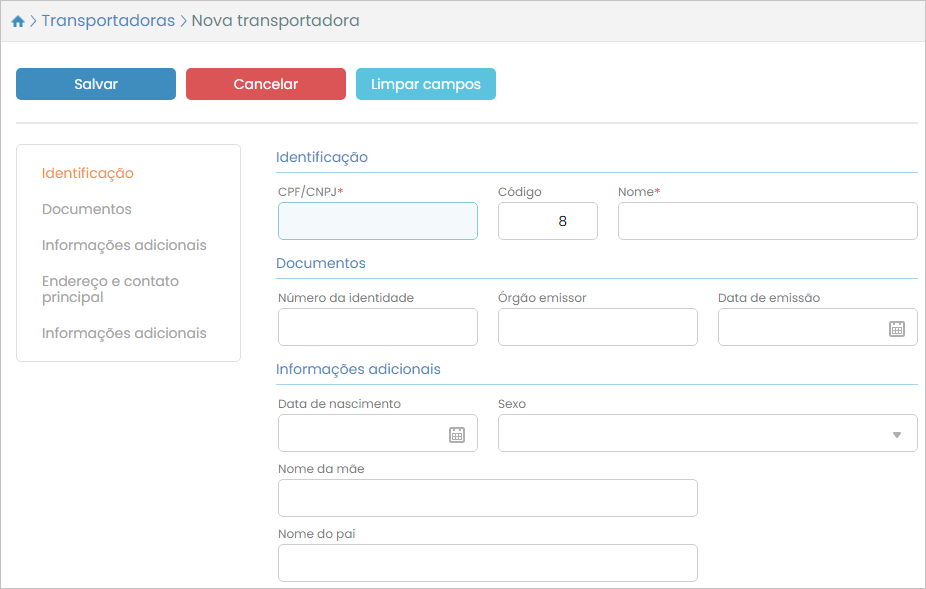The height and width of the screenshot is (589, 926).
Task: Go to Transportadoras via the breadcrumb link
Action: pos(108,21)
